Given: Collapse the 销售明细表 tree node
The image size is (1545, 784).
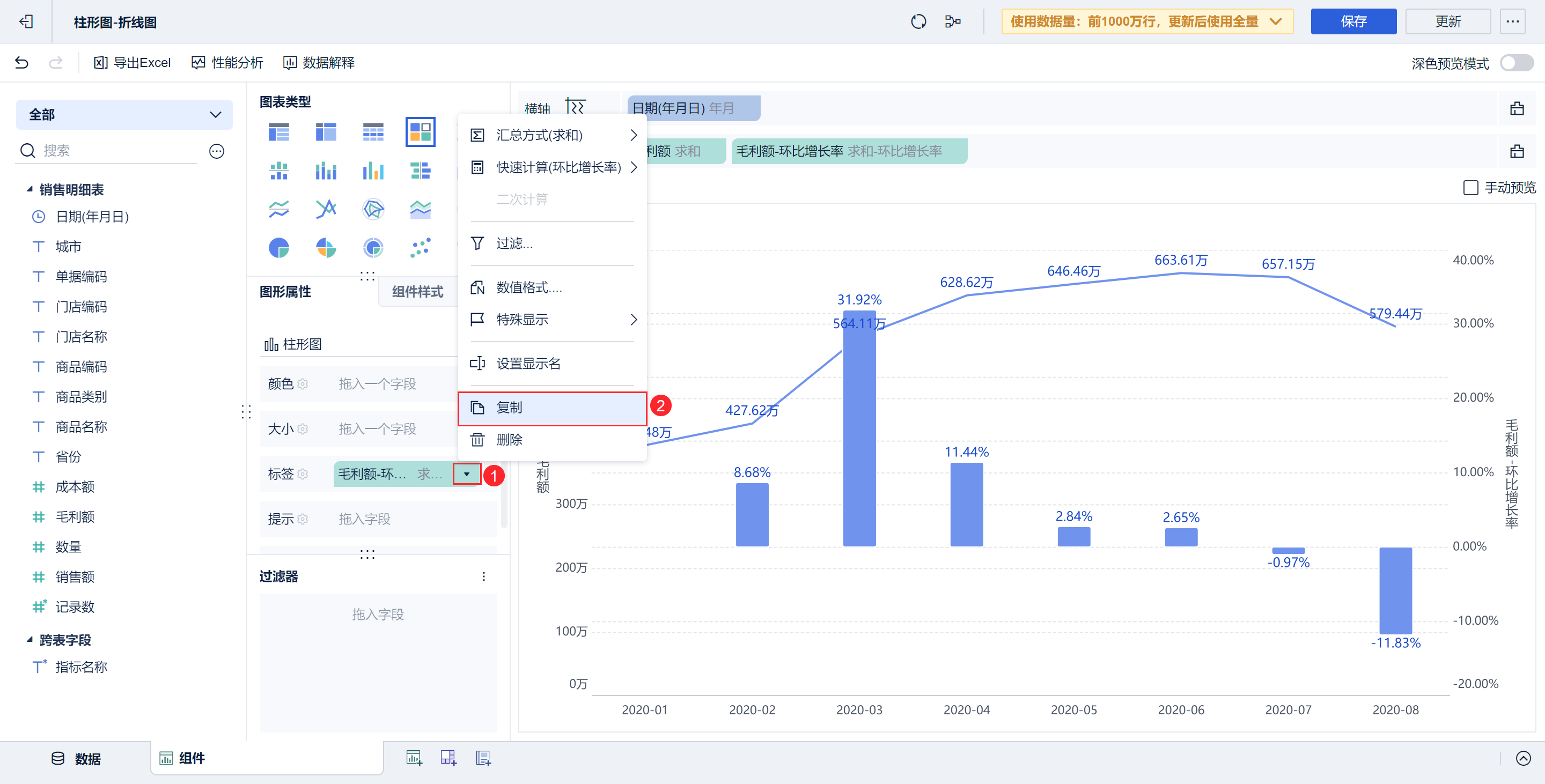Looking at the screenshot, I should coord(30,189).
